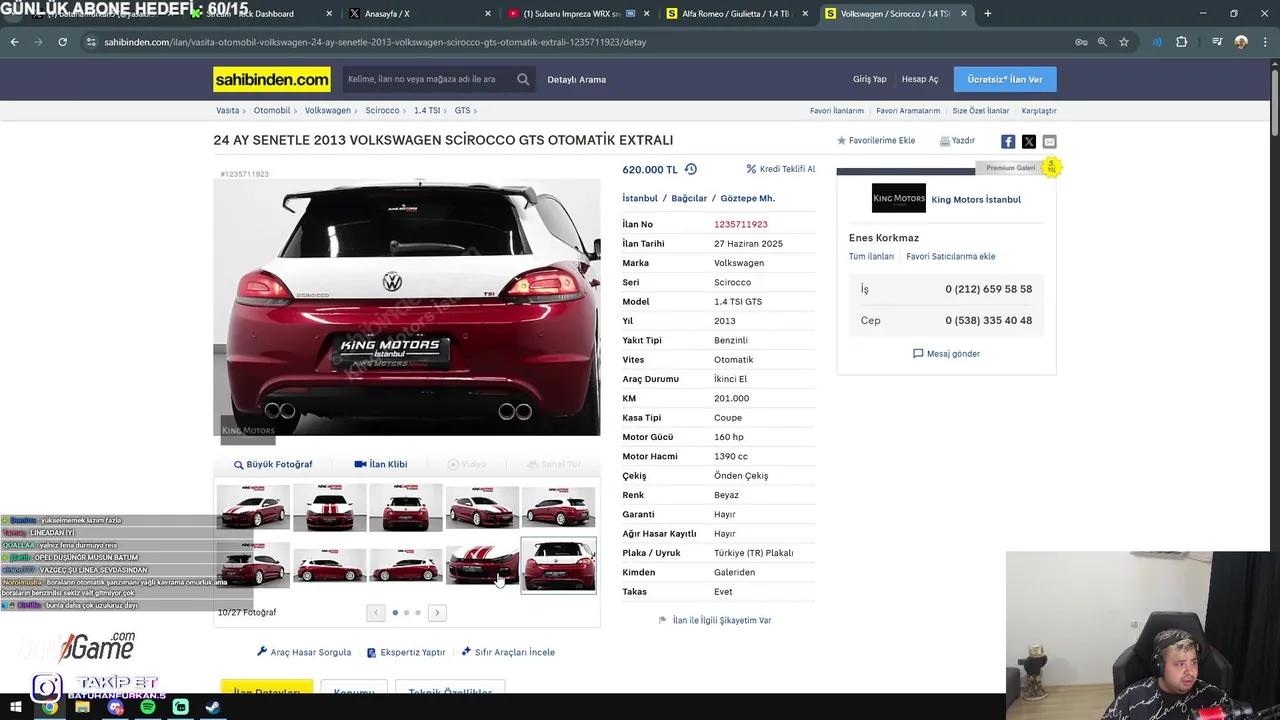Open the Otomobil breadcrumb

[x=272, y=111]
